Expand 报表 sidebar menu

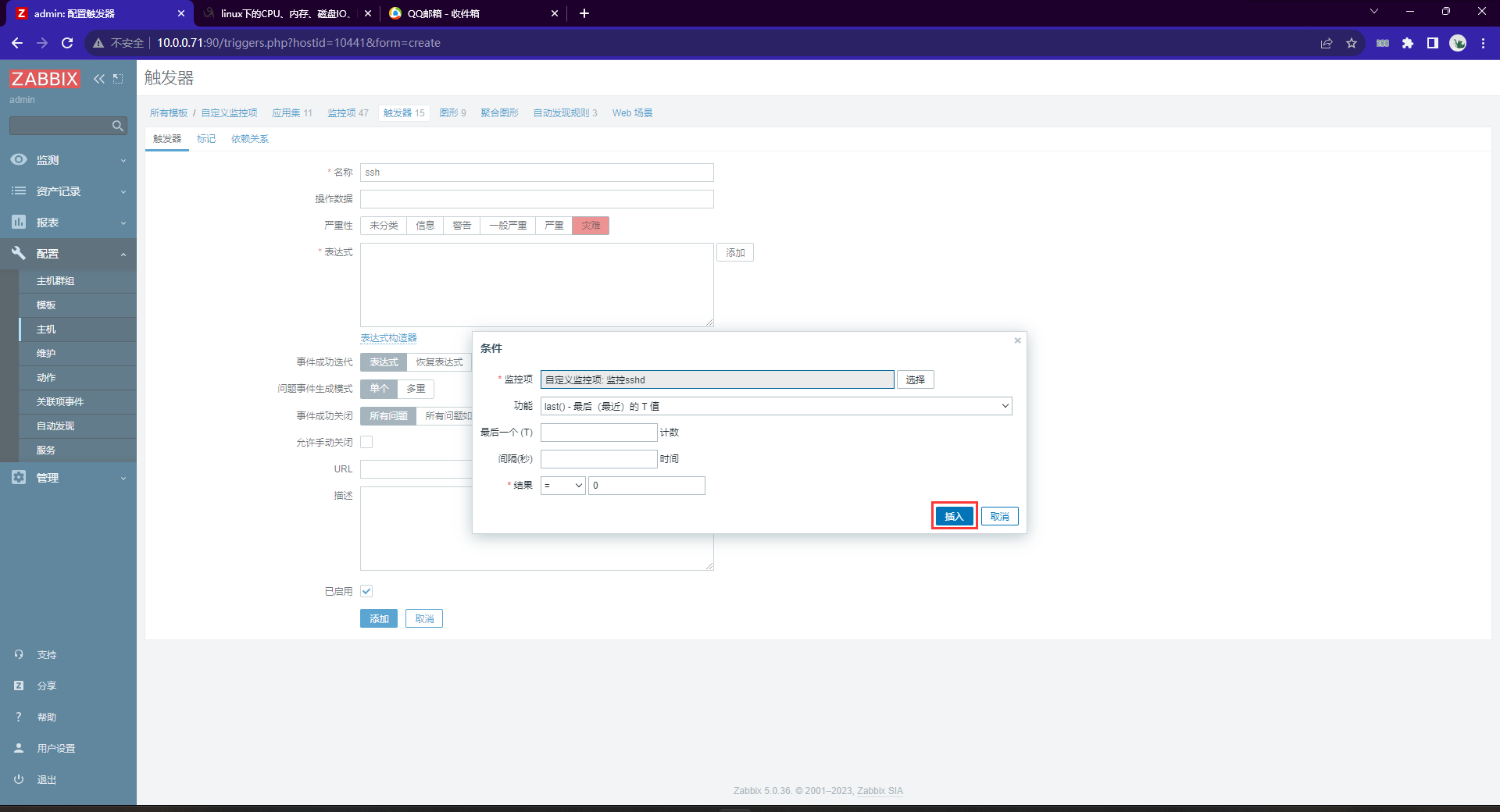coord(68,223)
